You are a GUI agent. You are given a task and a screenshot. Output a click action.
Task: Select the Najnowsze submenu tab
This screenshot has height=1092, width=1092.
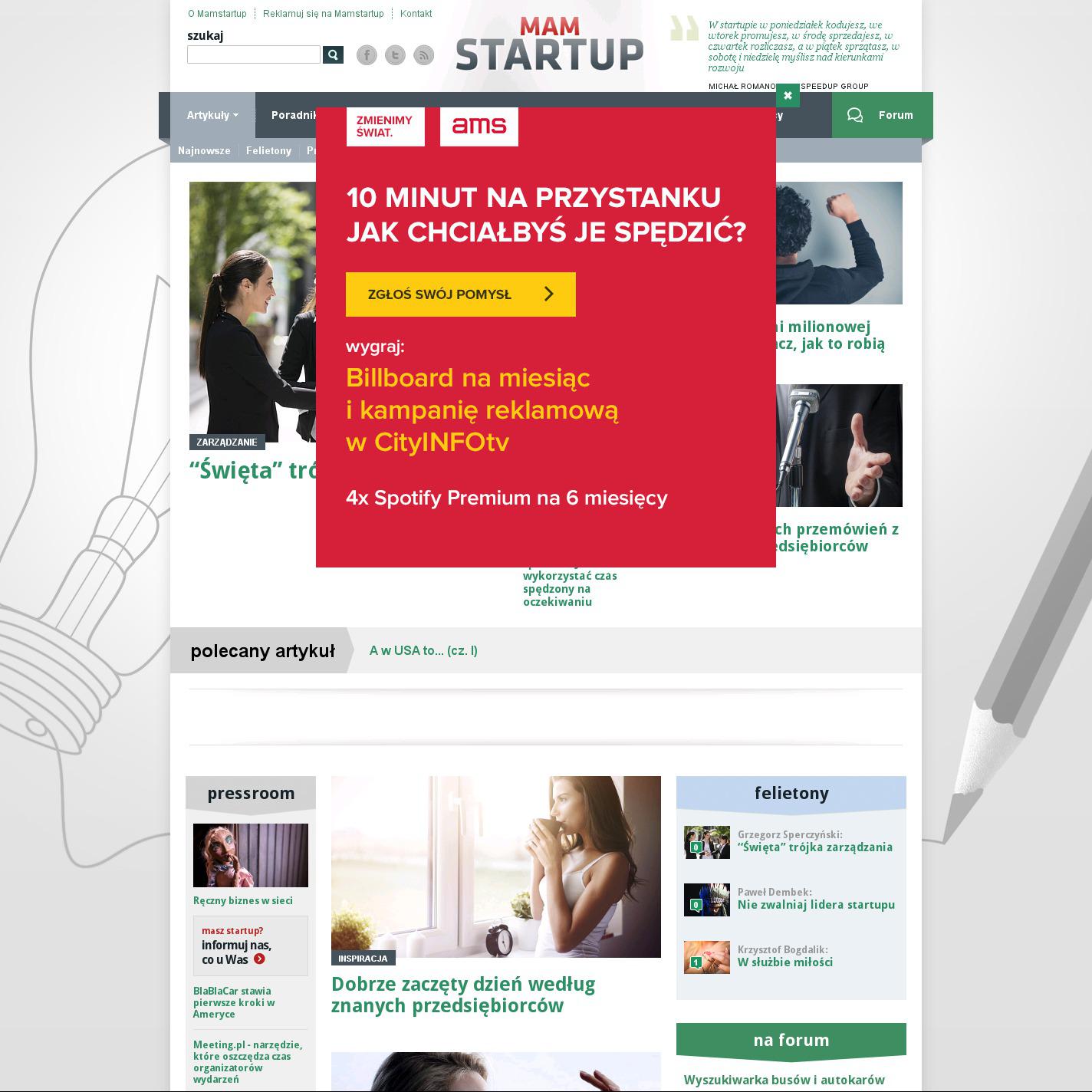coord(204,150)
